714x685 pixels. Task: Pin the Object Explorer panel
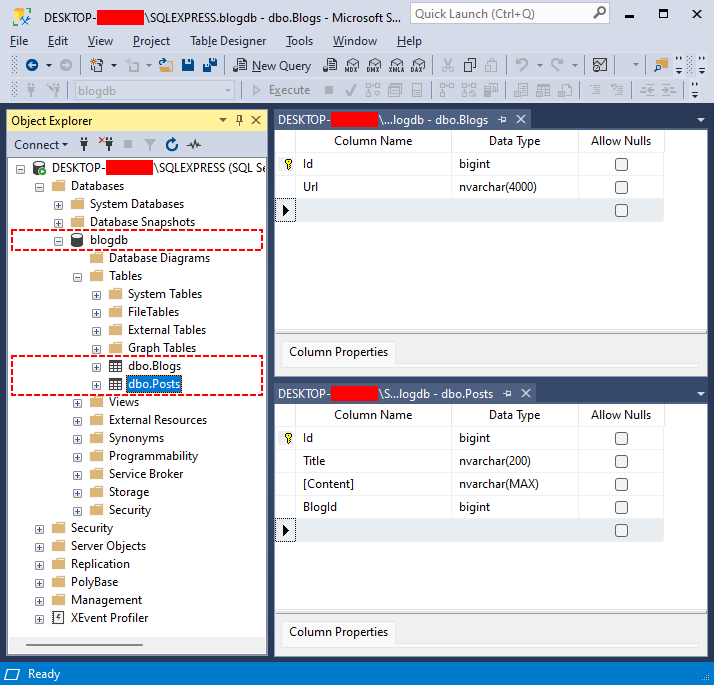click(x=239, y=120)
